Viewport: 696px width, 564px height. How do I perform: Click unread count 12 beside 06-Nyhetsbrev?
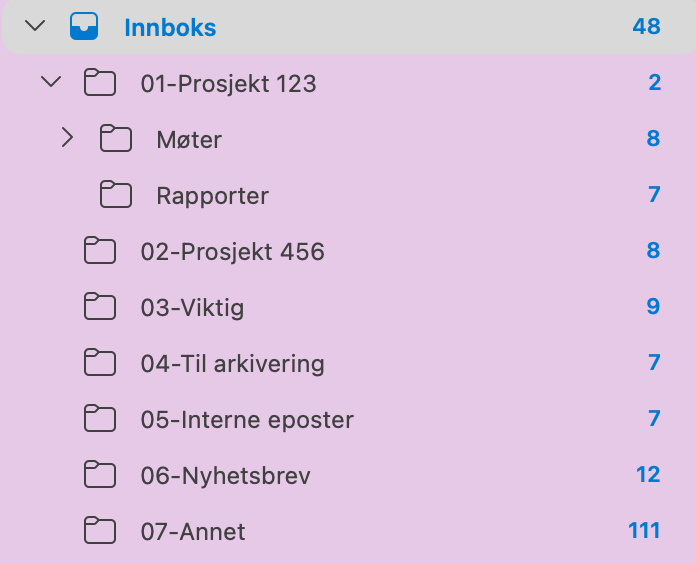pos(648,475)
